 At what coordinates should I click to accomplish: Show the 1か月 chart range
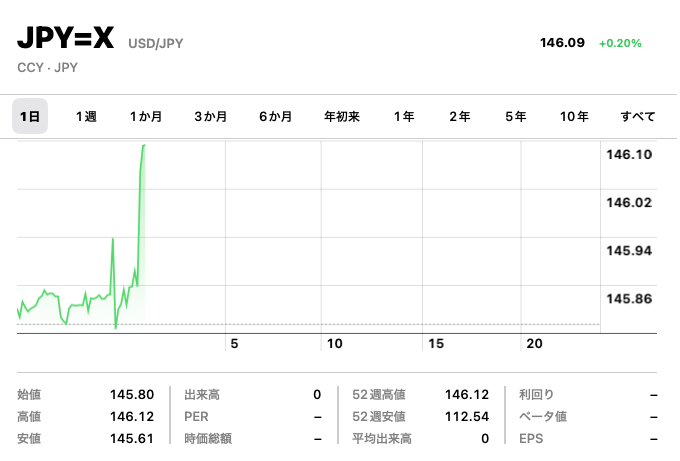[x=146, y=117]
